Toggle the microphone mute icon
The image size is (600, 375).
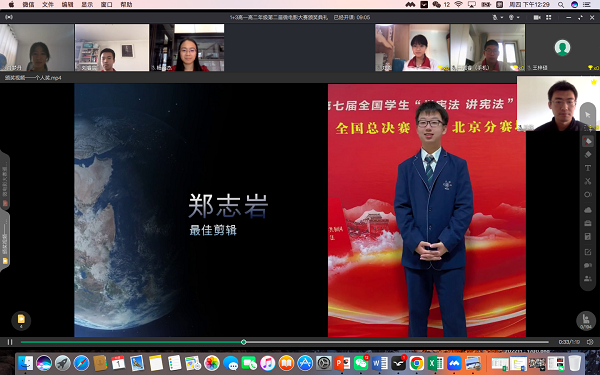coord(495,17)
